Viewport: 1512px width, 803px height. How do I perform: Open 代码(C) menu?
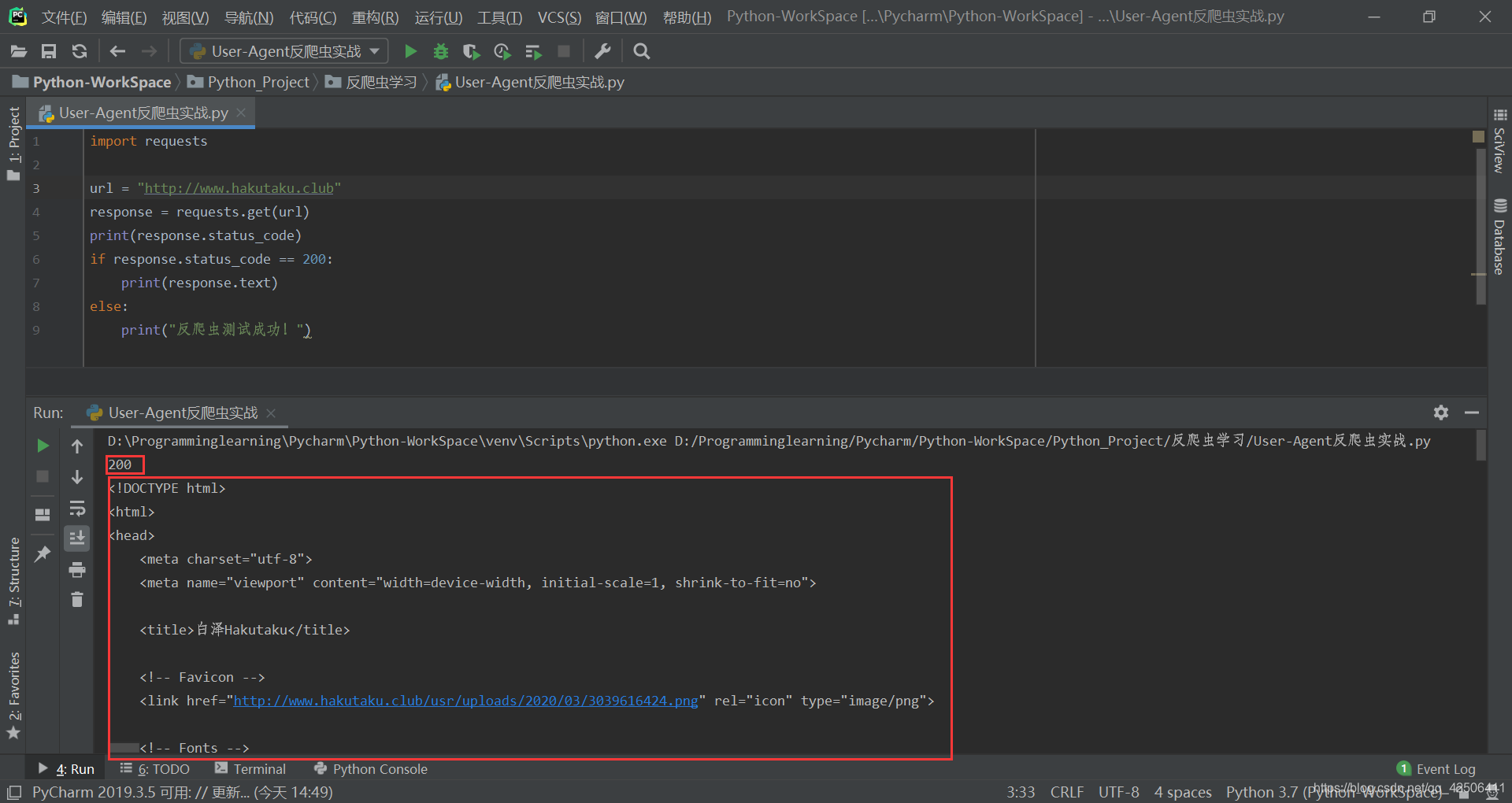313,17
